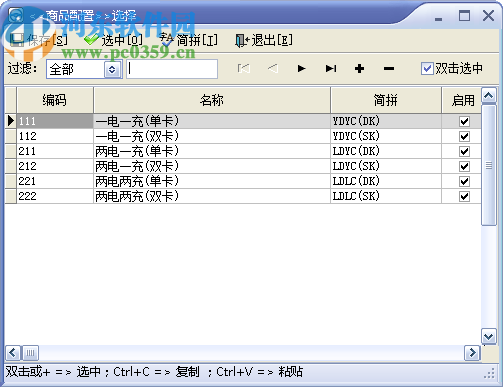The image size is (503, 387).
Task: Select name cell 两电两充(双卡)
Action: (x=212, y=196)
